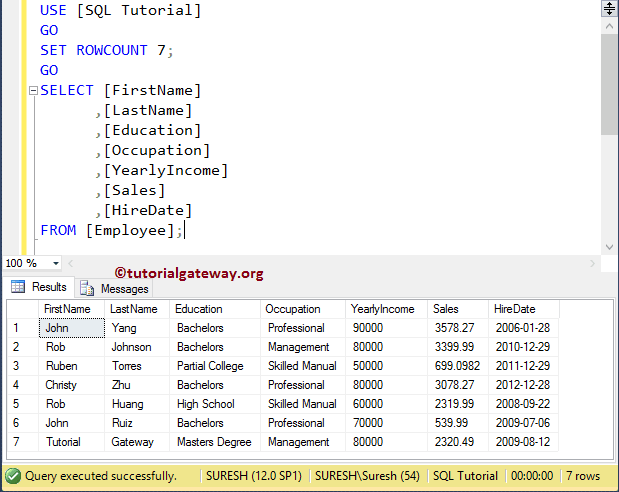Select row 7 header in results

23,442
